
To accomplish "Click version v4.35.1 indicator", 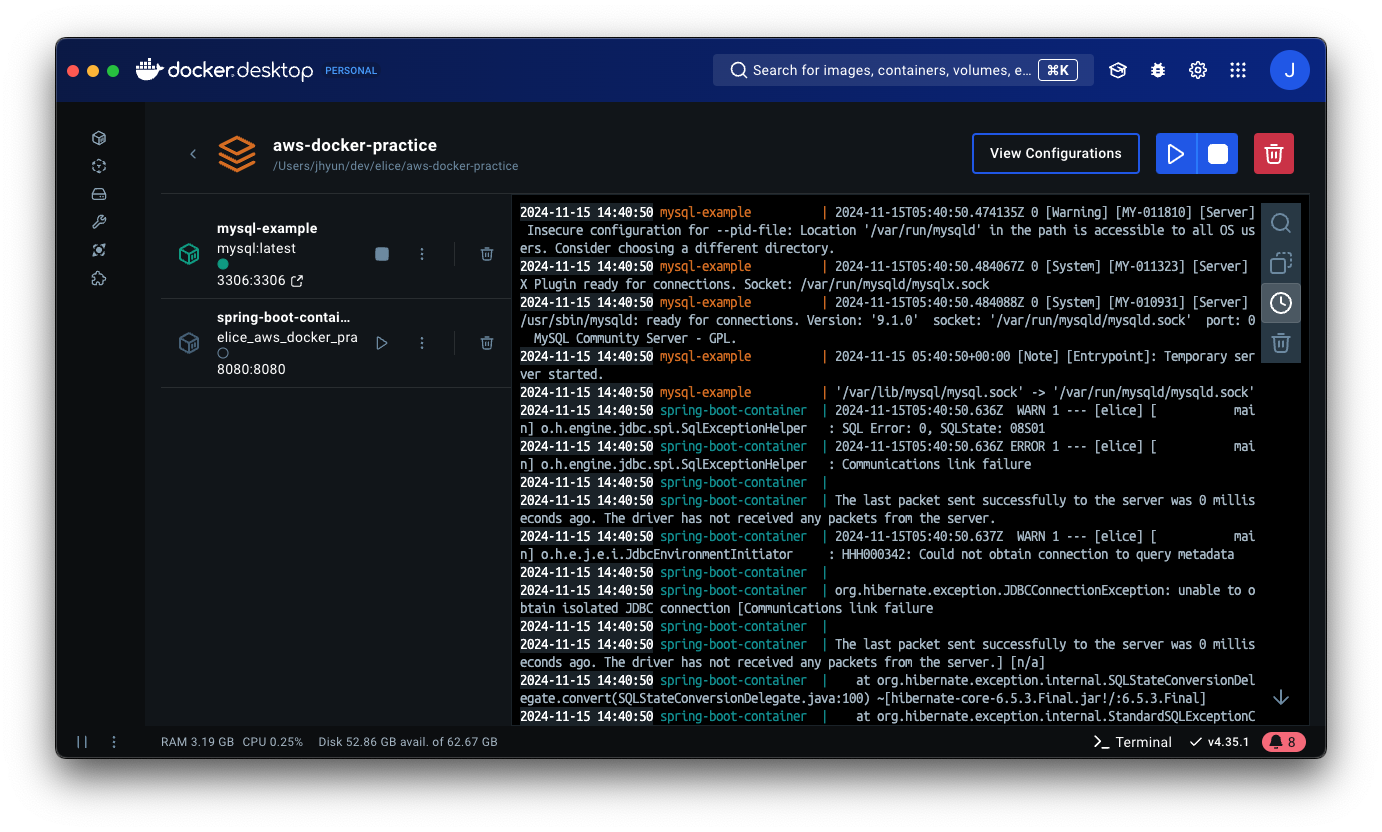I will [1220, 742].
